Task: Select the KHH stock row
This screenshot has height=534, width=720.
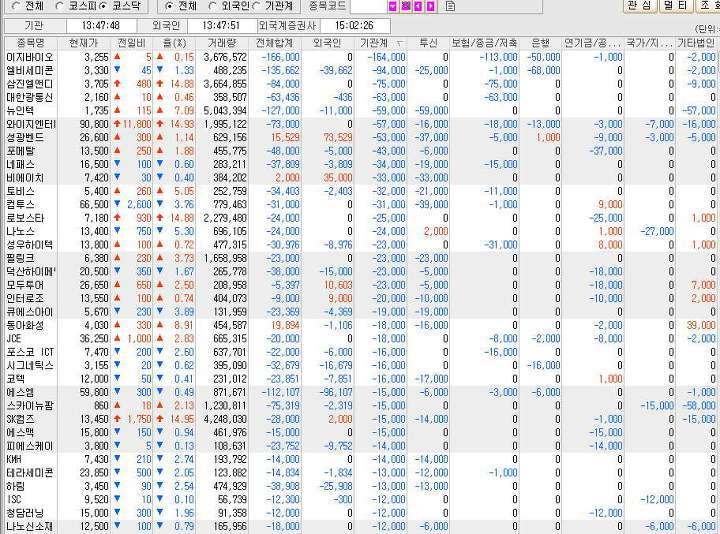Action: [x=360, y=459]
